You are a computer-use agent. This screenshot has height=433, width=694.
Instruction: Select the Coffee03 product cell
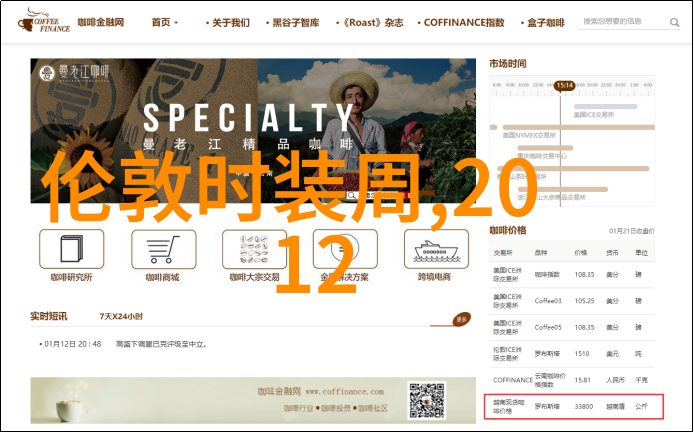click(x=548, y=301)
